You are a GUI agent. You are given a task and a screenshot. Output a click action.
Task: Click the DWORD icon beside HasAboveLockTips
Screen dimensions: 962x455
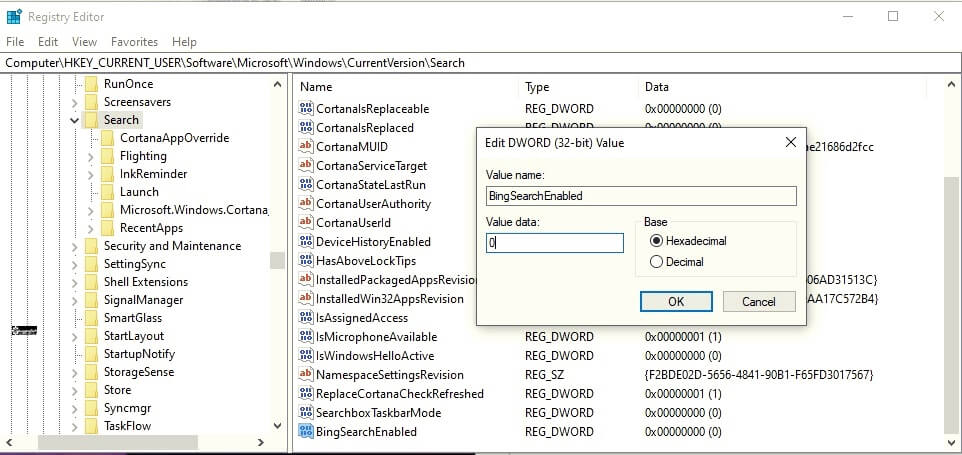pos(306,261)
